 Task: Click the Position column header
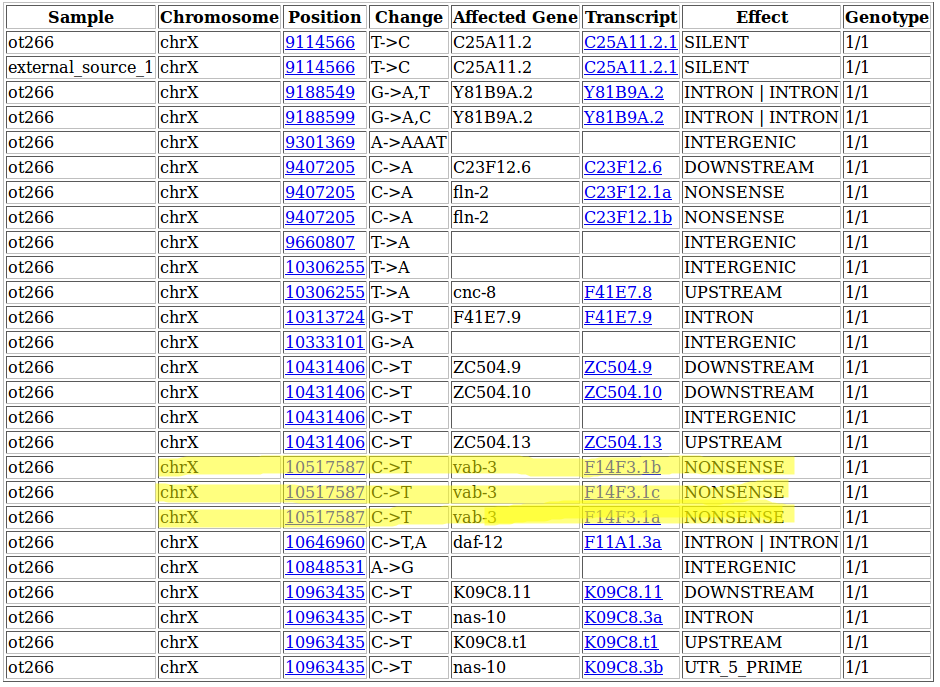pyautogui.click(x=325, y=17)
